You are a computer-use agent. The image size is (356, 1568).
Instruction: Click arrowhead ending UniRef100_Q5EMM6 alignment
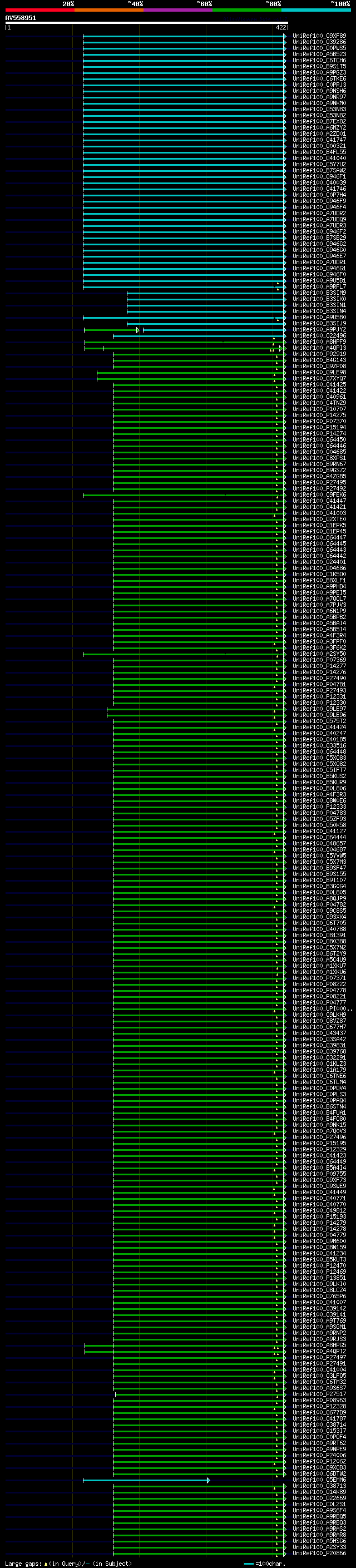[x=208, y=1480]
